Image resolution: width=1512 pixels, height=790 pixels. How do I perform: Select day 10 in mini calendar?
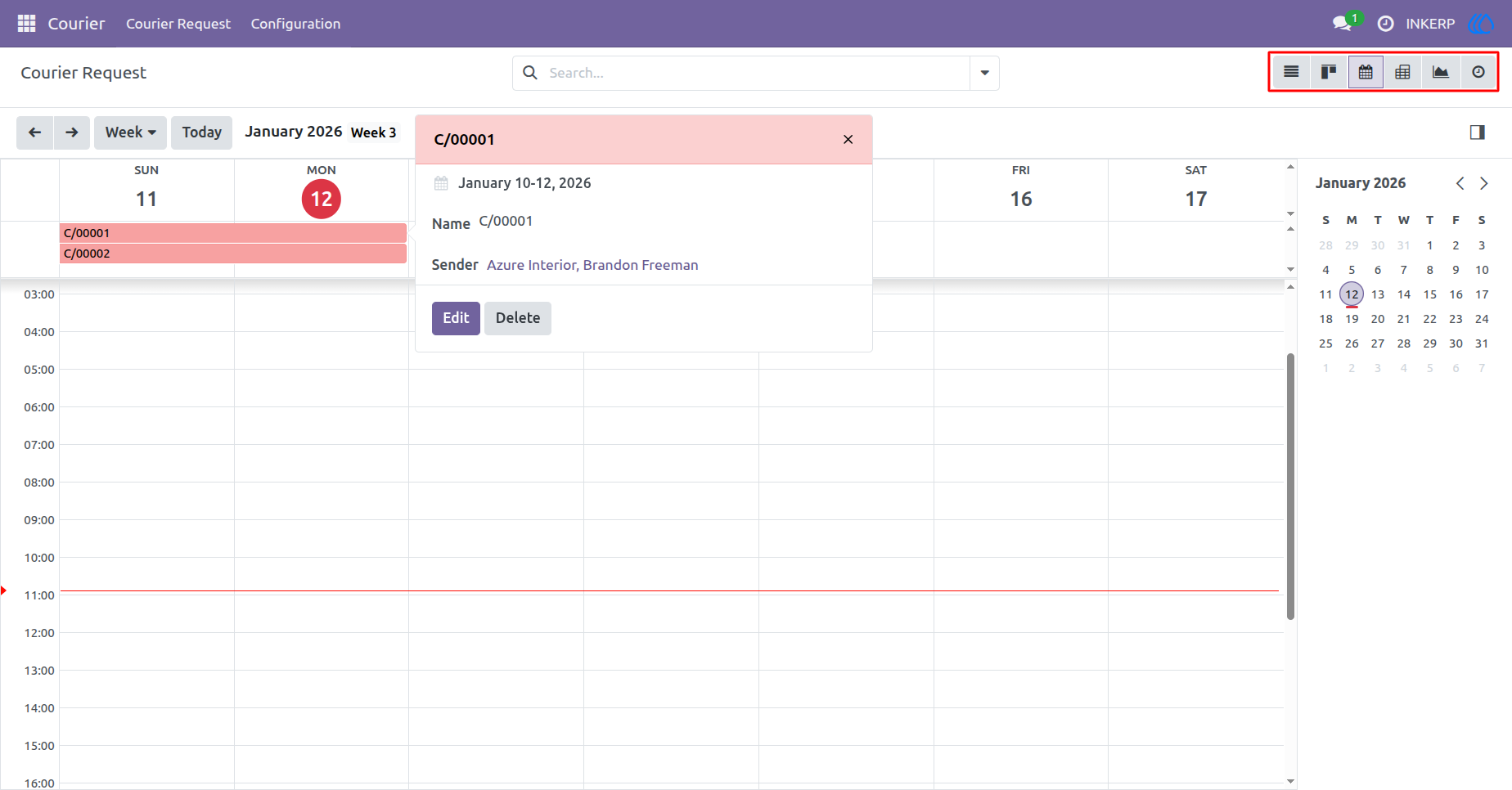click(x=1482, y=270)
